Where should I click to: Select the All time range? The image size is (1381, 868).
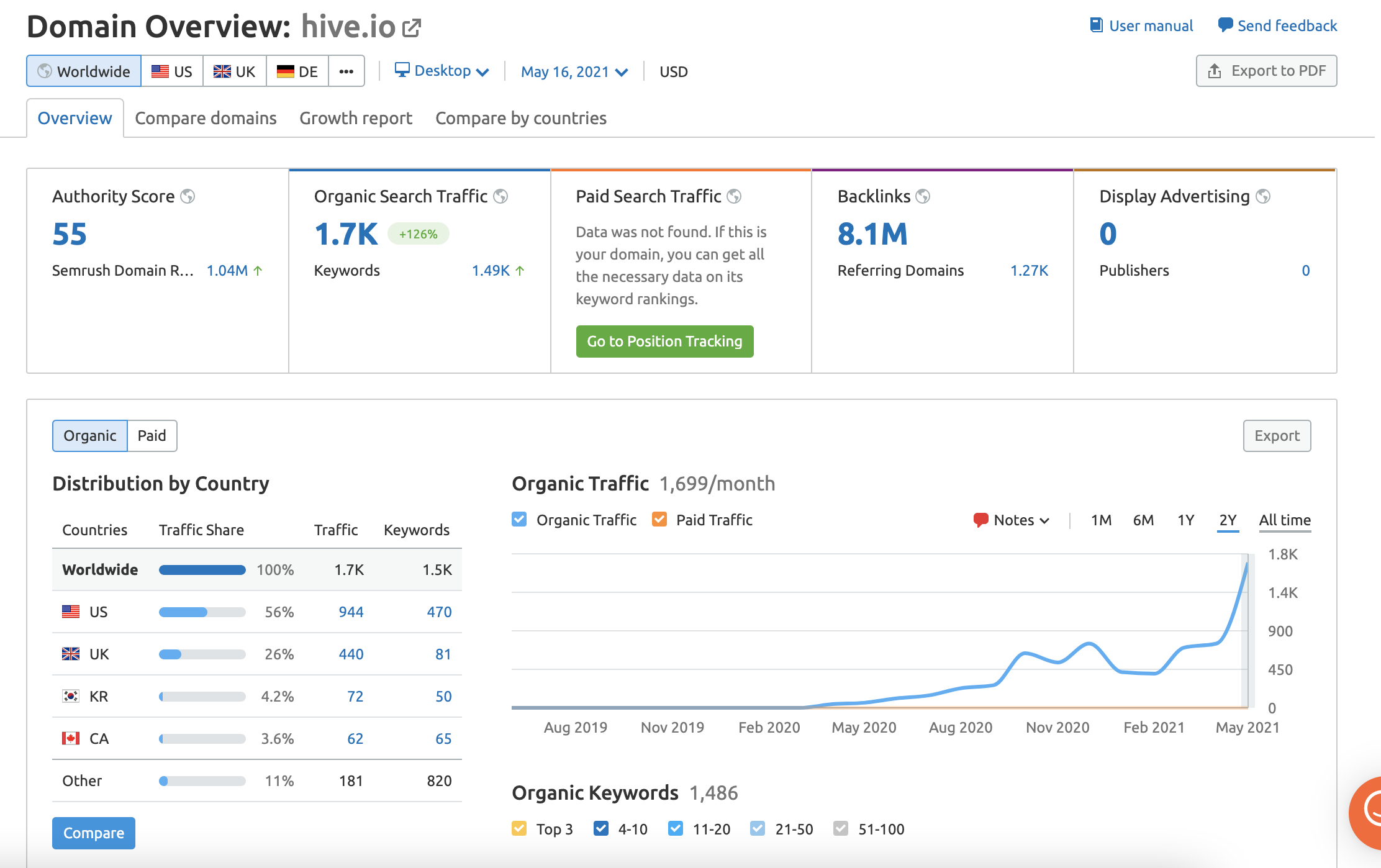click(1285, 520)
